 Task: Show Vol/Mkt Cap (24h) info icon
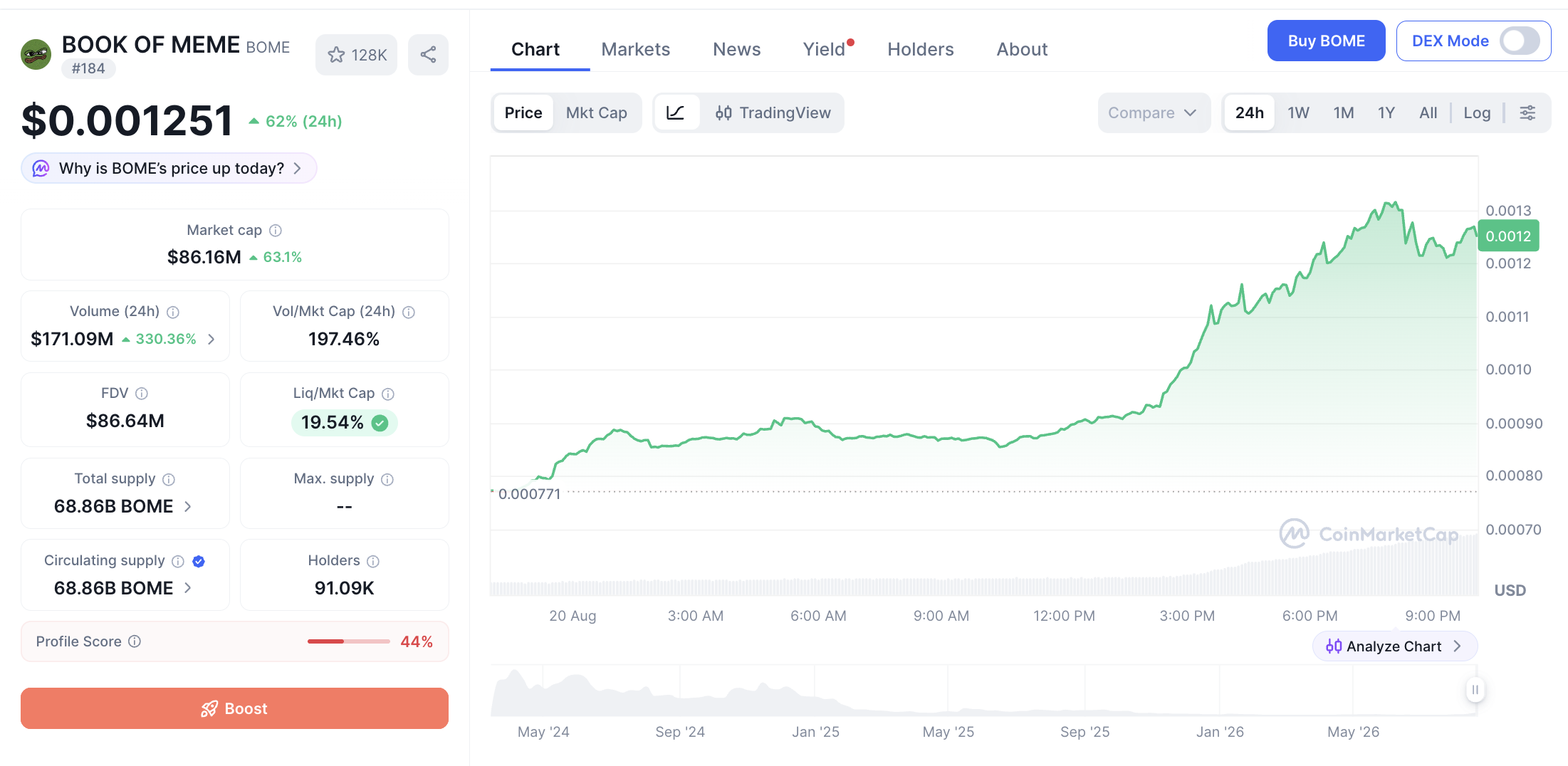coord(409,312)
